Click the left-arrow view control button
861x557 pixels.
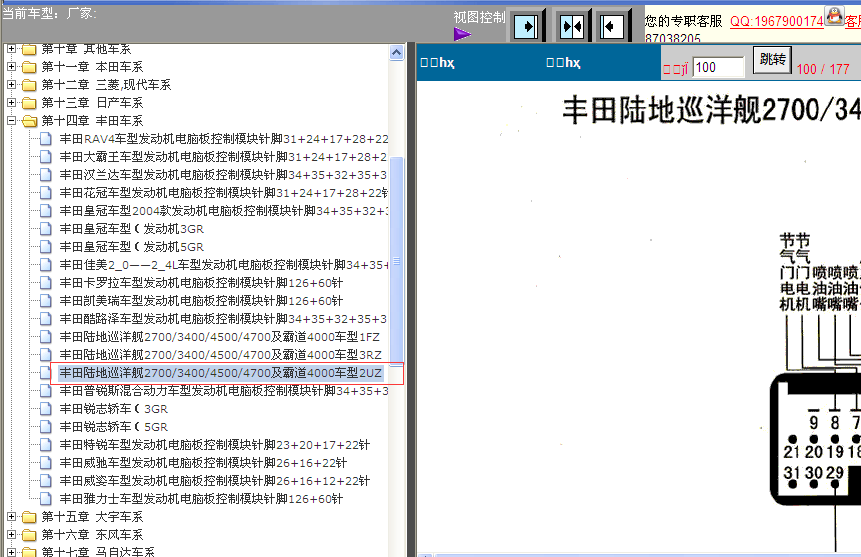point(612,26)
